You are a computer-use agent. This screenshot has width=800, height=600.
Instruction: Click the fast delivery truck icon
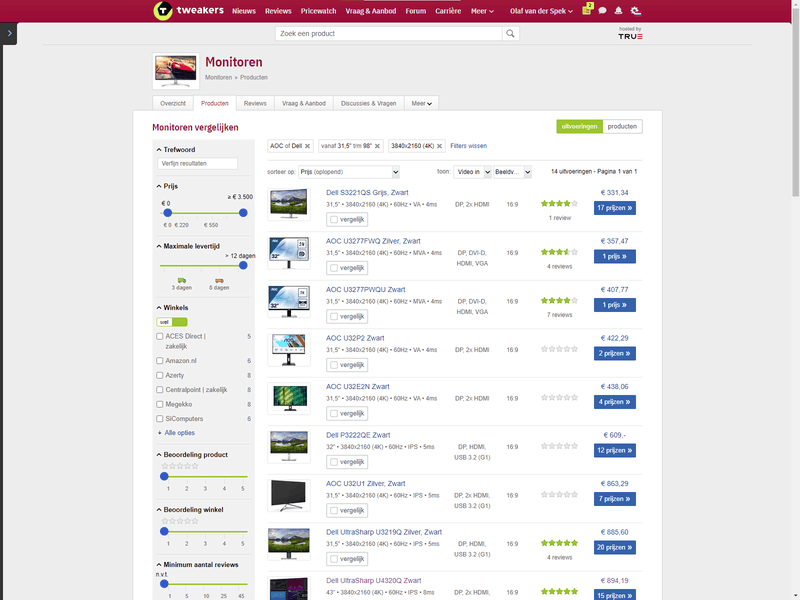[182, 280]
